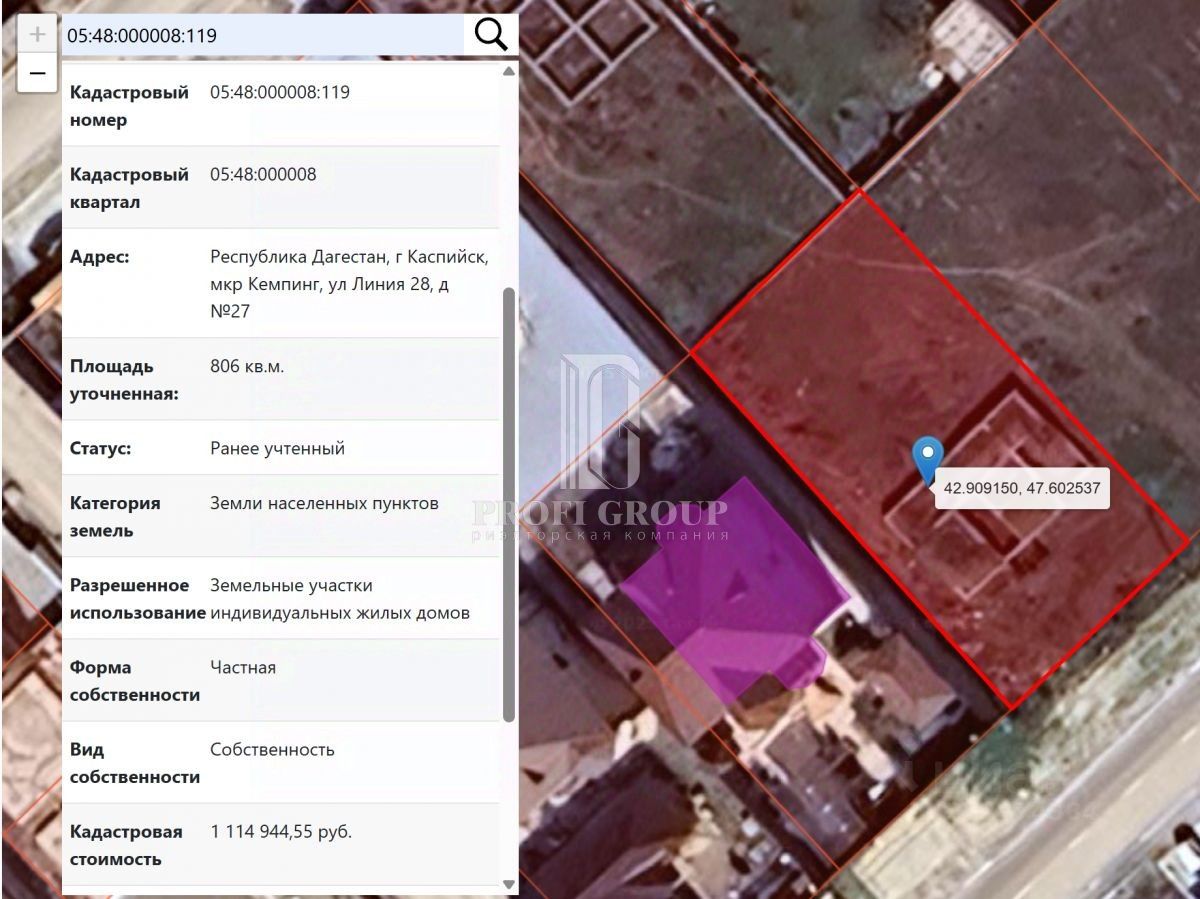Select the area value 806 кв.м.
Image resolution: width=1200 pixels, height=899 pixels.
(x=247, y=366)
